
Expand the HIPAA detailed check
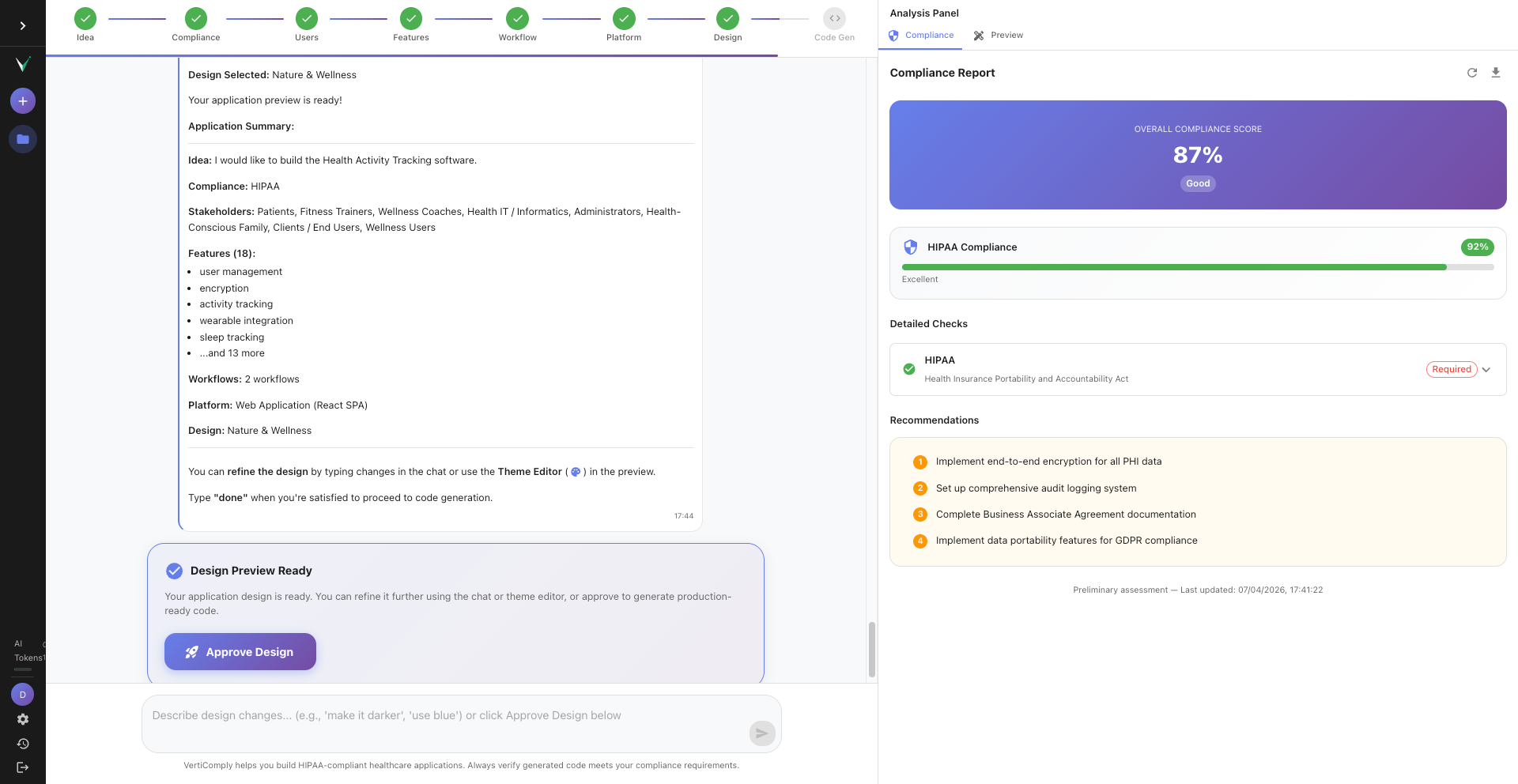click(1486, 369)
